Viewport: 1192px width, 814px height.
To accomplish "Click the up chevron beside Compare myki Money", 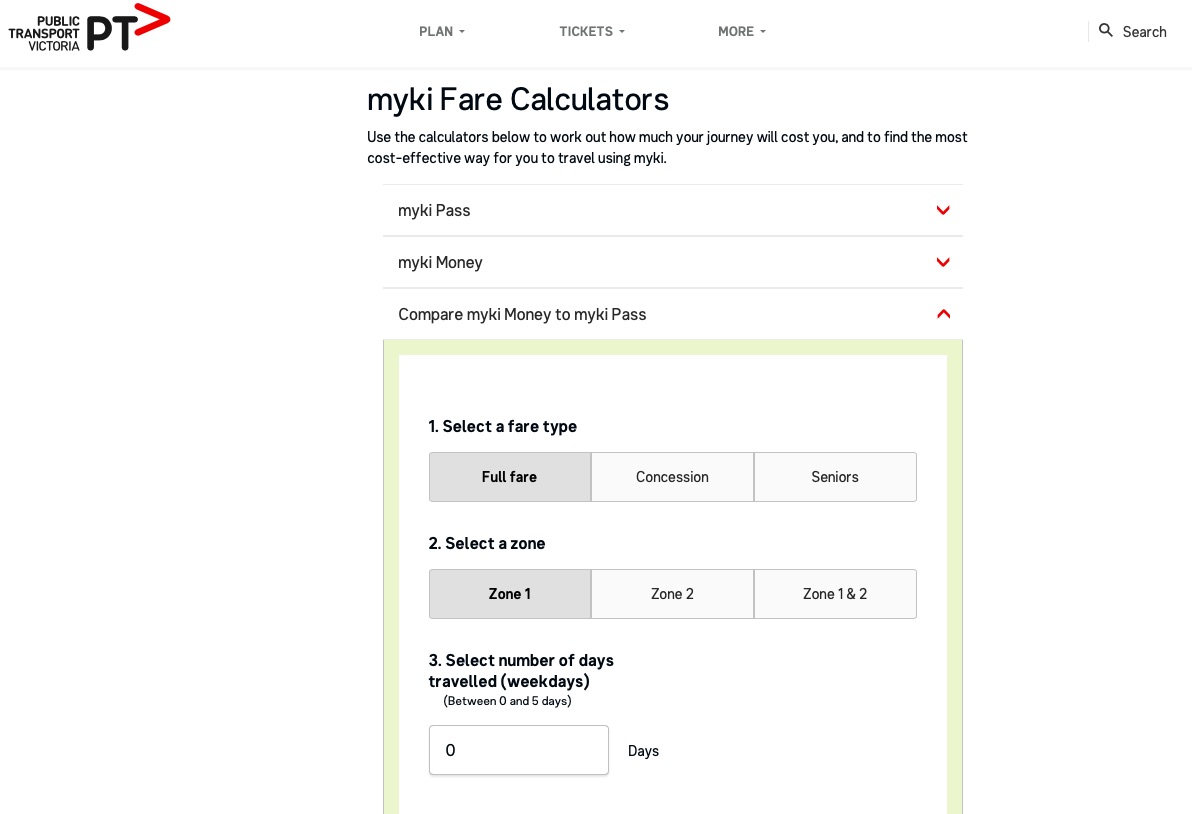I will tap(943, 314).
